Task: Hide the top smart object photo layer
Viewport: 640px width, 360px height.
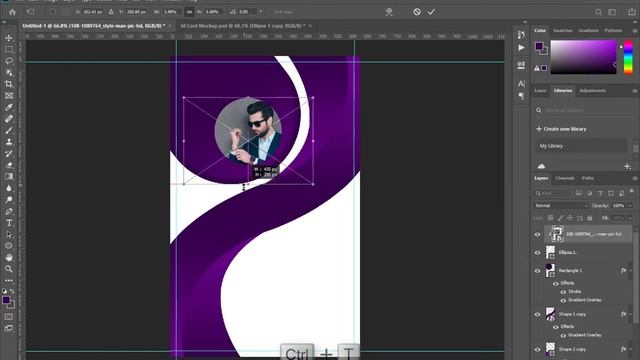Action: click(x=537, y=234)
